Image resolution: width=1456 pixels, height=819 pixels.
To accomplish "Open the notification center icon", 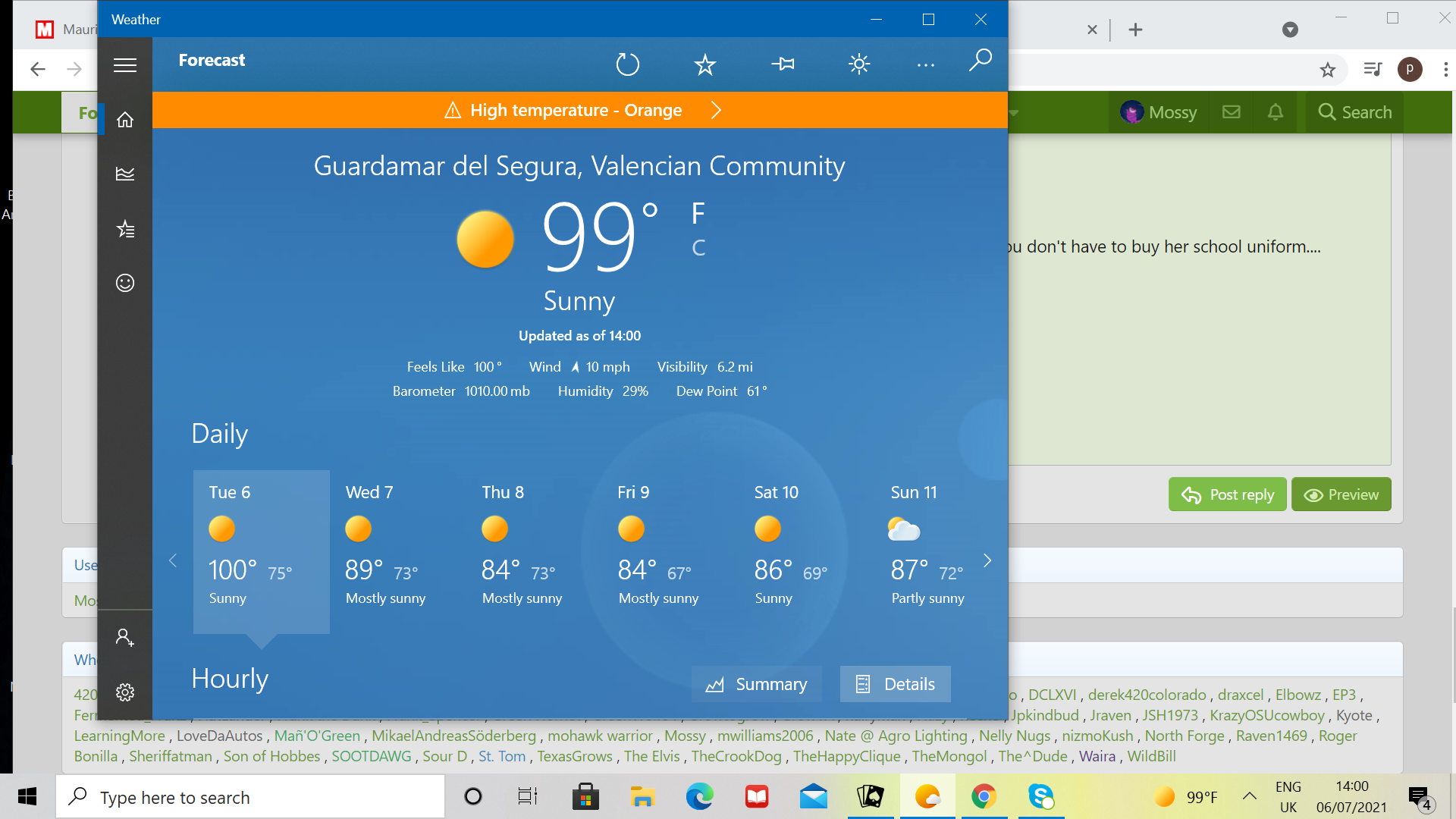I will point(1420,797).
